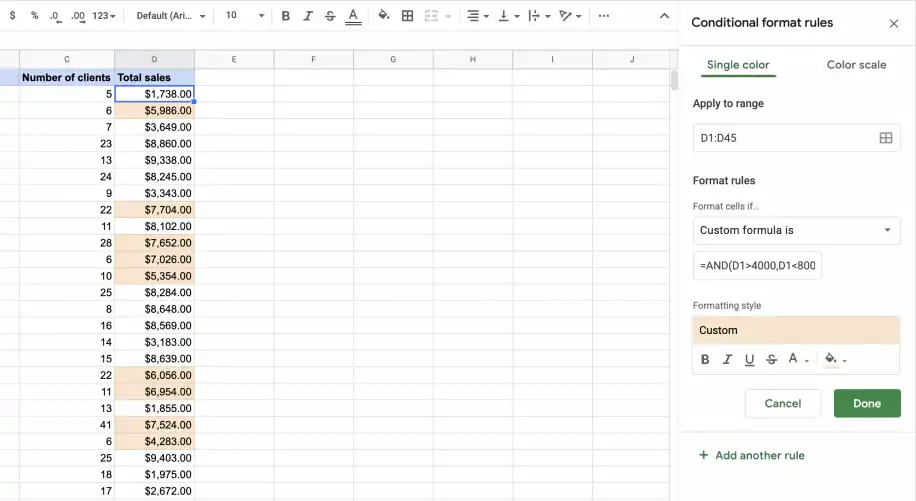Format as percent in toolbar

(34, 16)
